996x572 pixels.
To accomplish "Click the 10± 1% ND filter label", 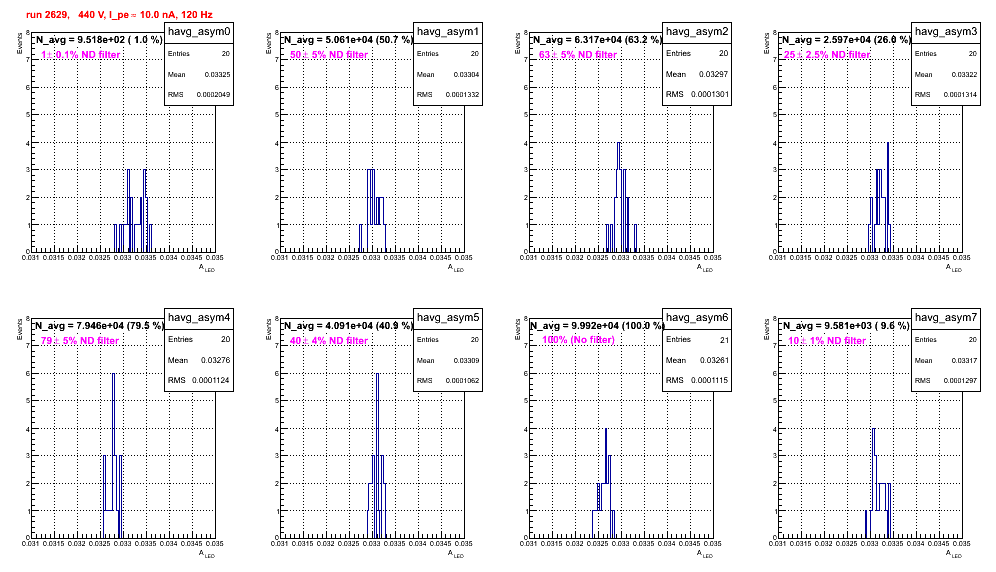I will click(827, 341).
